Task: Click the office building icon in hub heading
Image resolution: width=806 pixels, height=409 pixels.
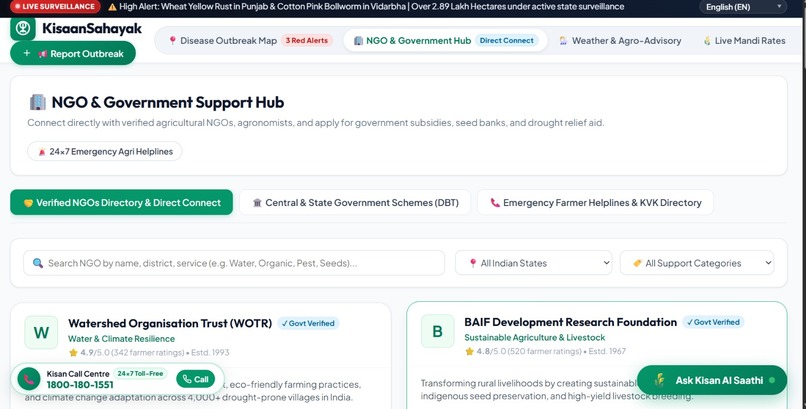Action: 38,102
